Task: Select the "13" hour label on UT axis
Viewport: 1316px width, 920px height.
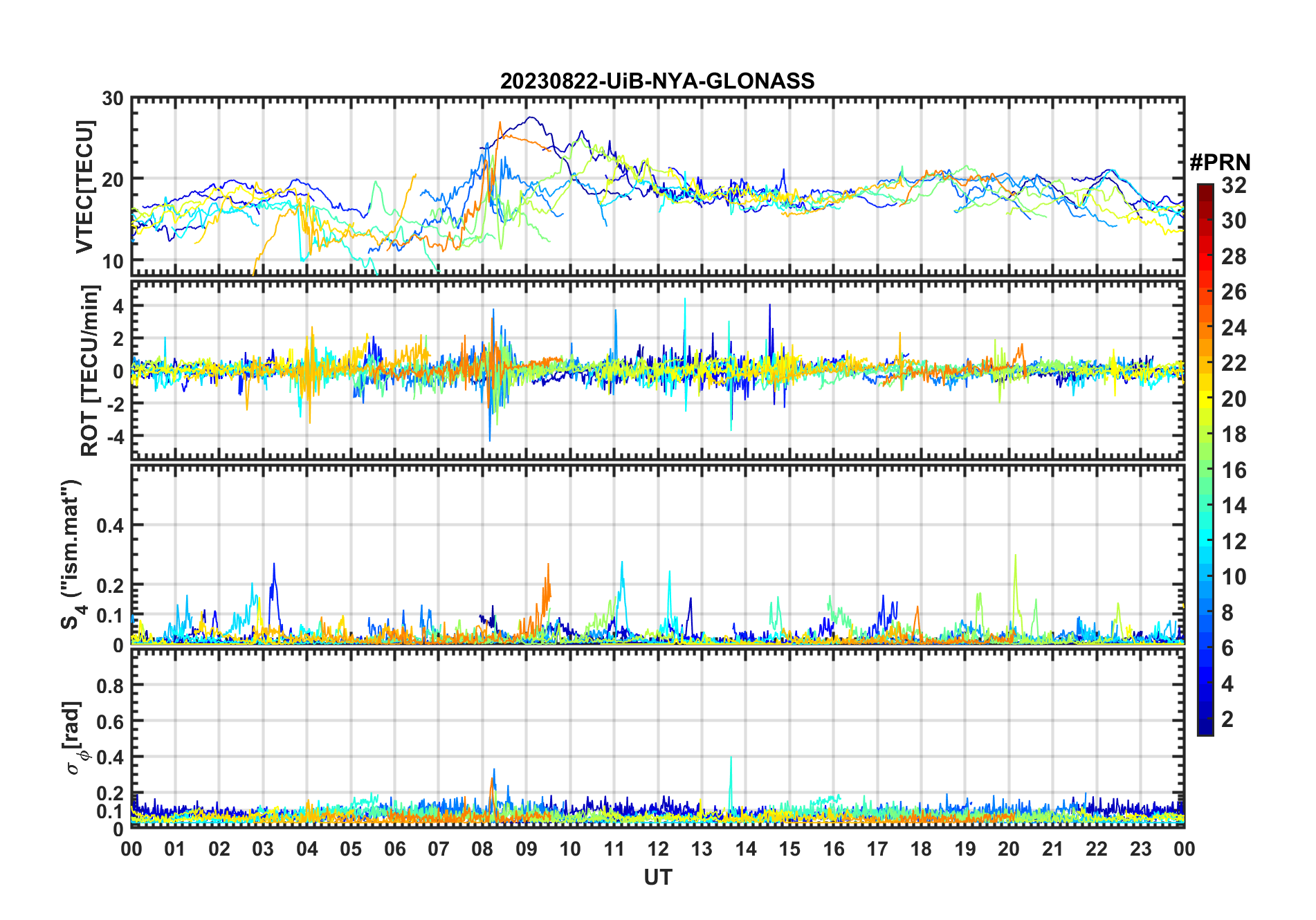Action: 702,849
